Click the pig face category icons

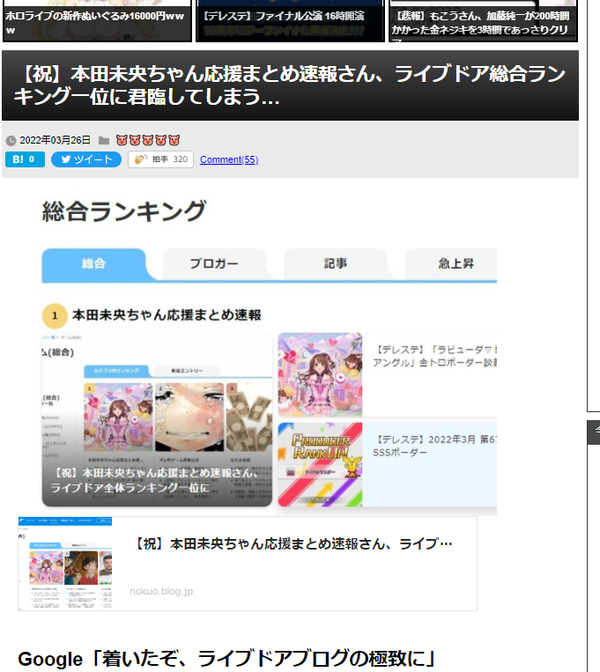(148, 140)
